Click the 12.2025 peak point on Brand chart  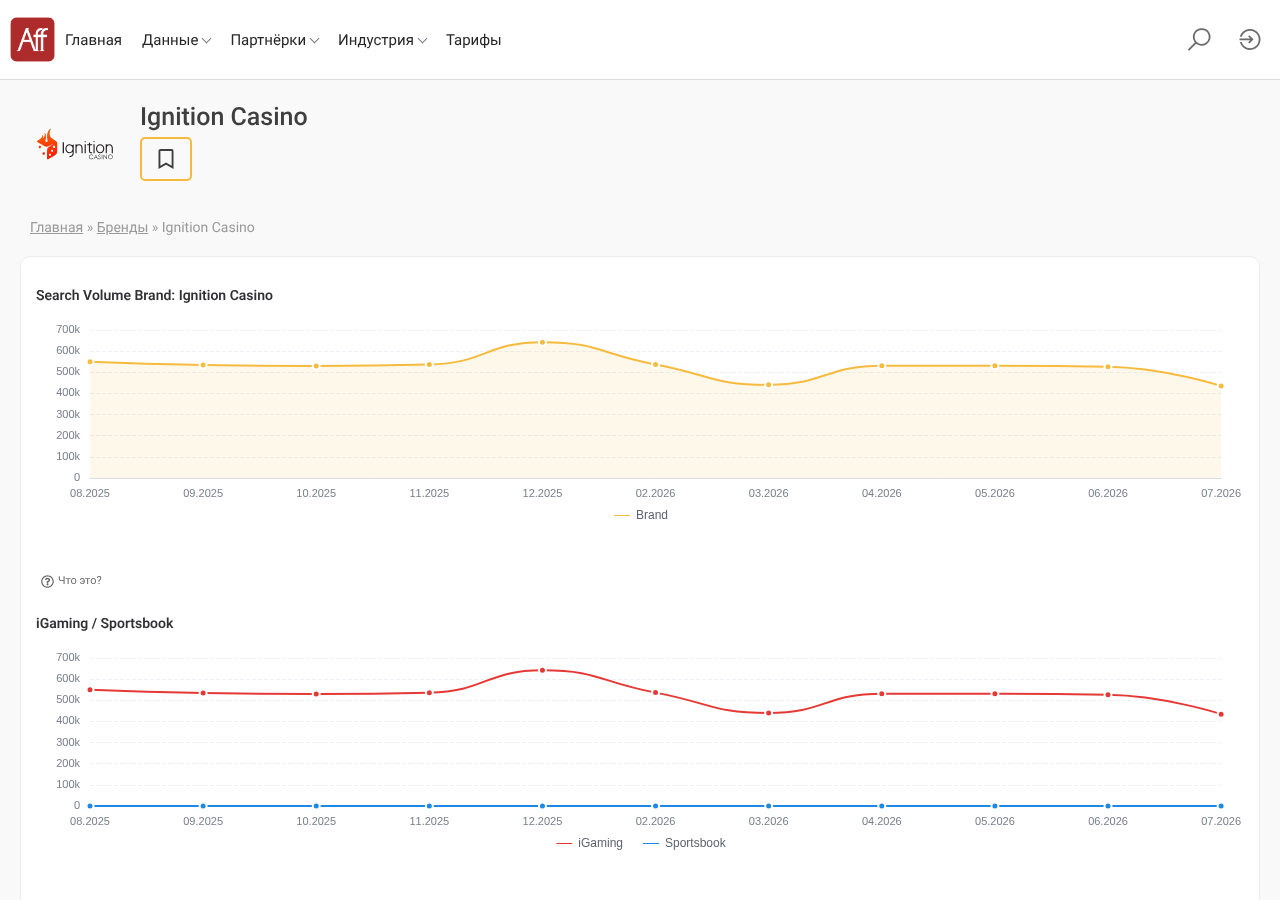[x=543, y=342]
